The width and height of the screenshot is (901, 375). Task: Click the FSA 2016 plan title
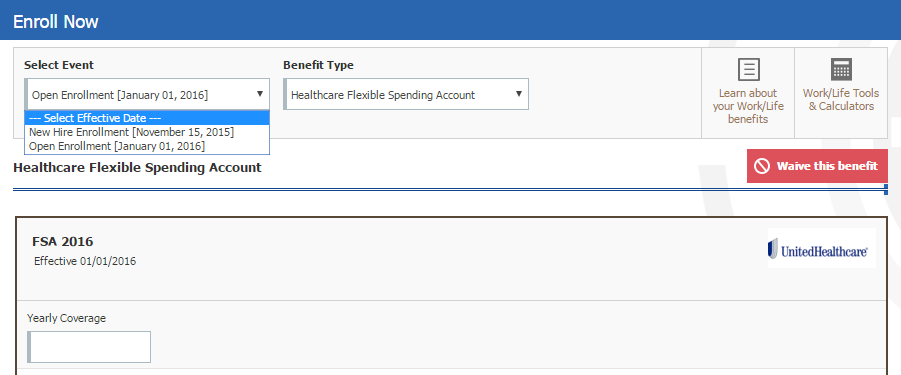pyautogui.click(x=63, y=241)
